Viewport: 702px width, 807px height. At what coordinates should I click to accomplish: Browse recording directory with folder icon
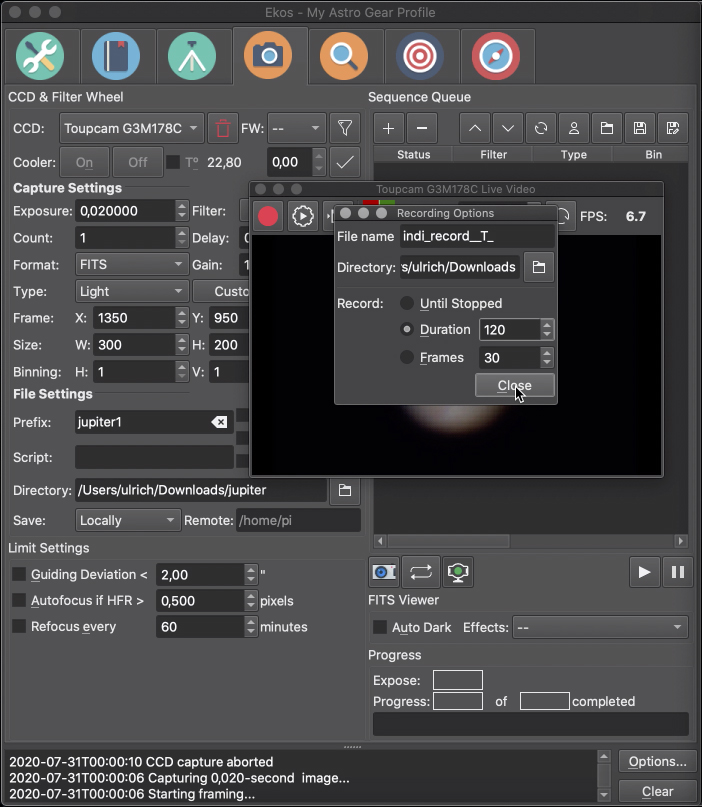[x=539, y=267]
